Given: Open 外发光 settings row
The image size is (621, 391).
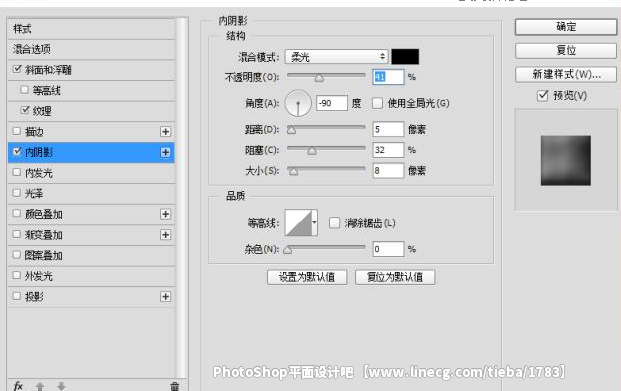Looking at the screenshot, I should click(91, 276).
